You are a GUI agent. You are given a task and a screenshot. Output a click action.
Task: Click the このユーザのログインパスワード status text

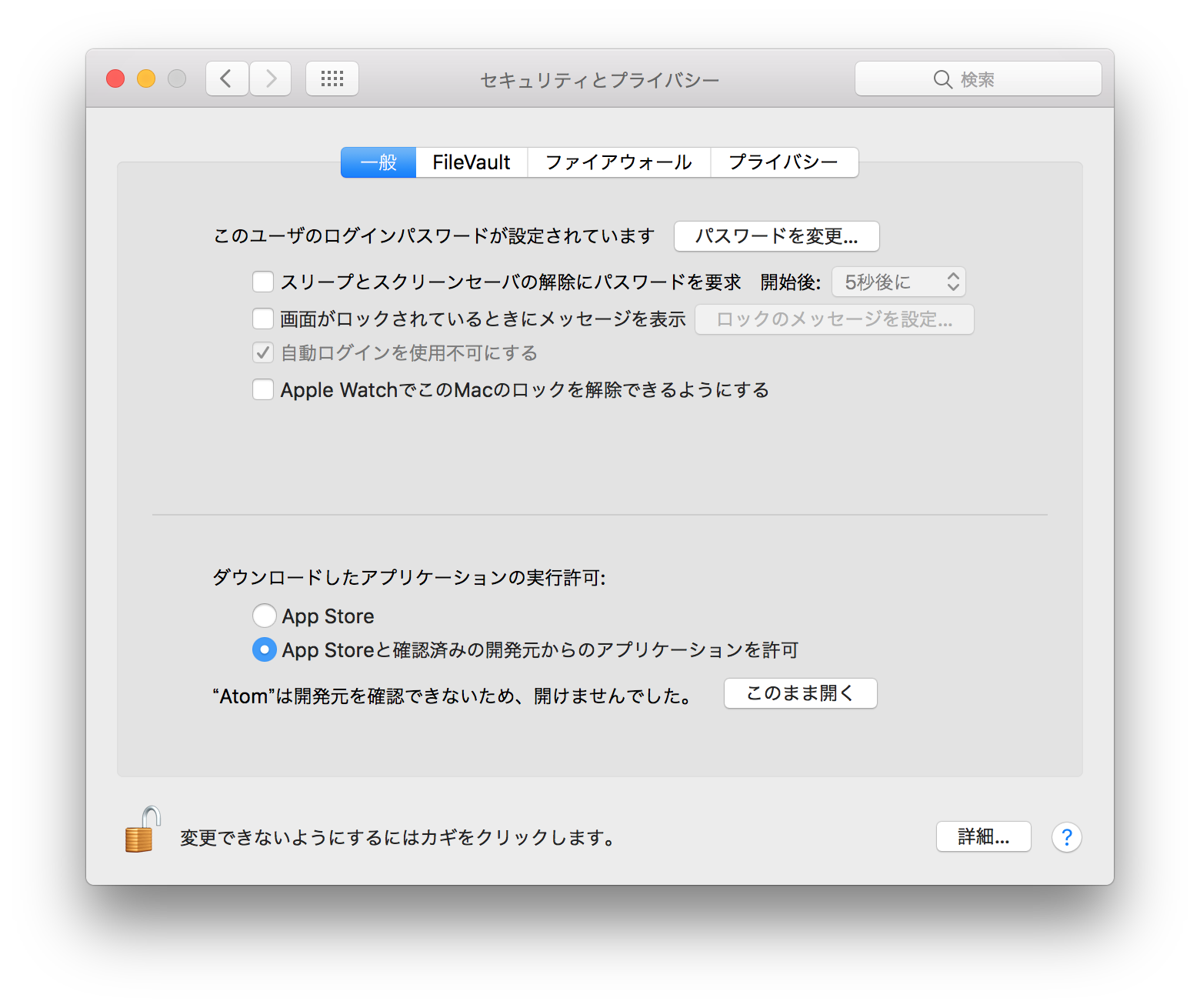click(434, 236)
